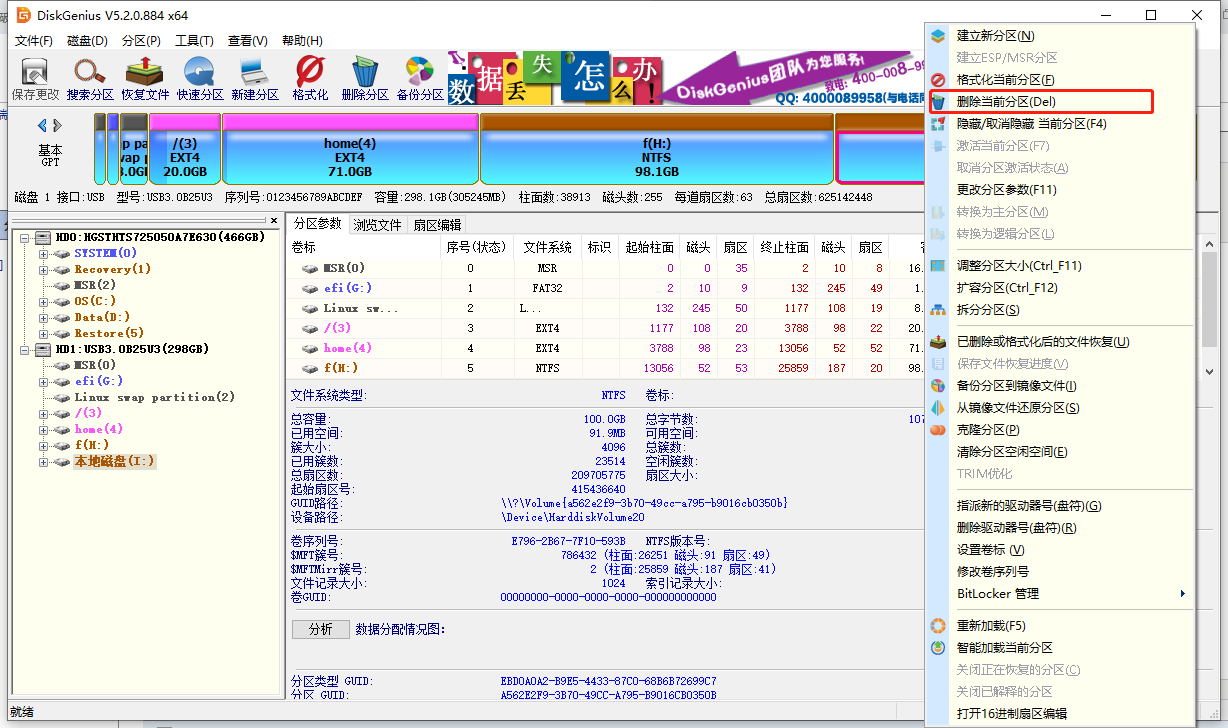1228x728 pixels.
Task: Select the /(3) EXT4 20.0GB disk map block
Action: [185, 148]
